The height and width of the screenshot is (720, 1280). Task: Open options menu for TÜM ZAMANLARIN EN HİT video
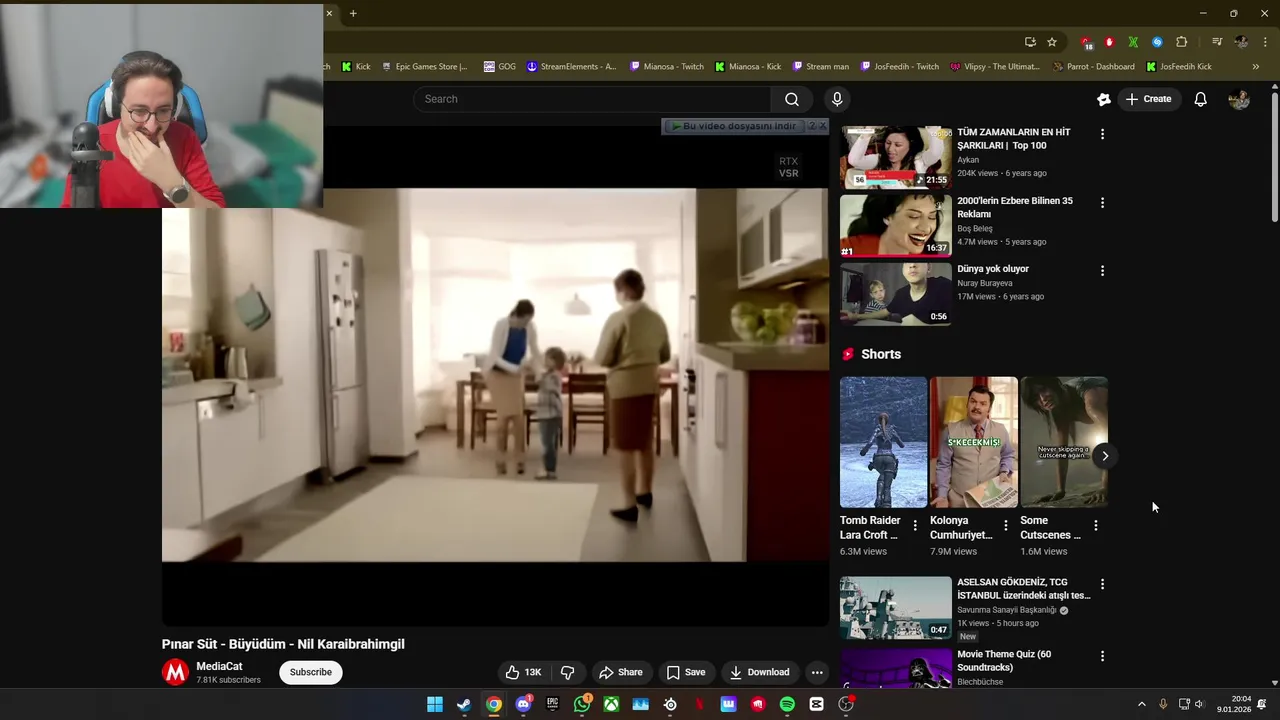1102,134
